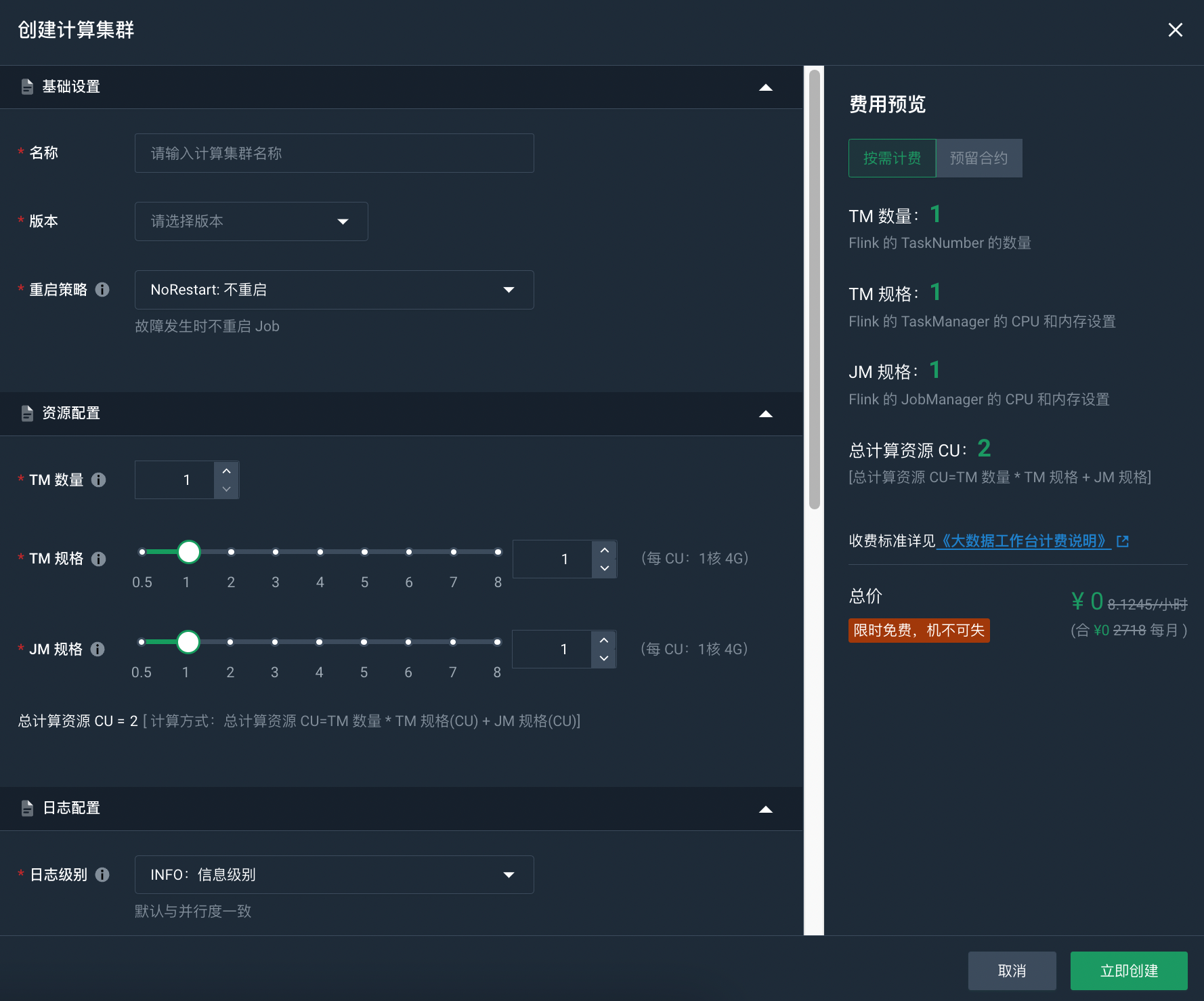This screenshot has width=1204, height=1001.
Task: Decrease JM 规格 value with down arrow
Action: [604, 658]
